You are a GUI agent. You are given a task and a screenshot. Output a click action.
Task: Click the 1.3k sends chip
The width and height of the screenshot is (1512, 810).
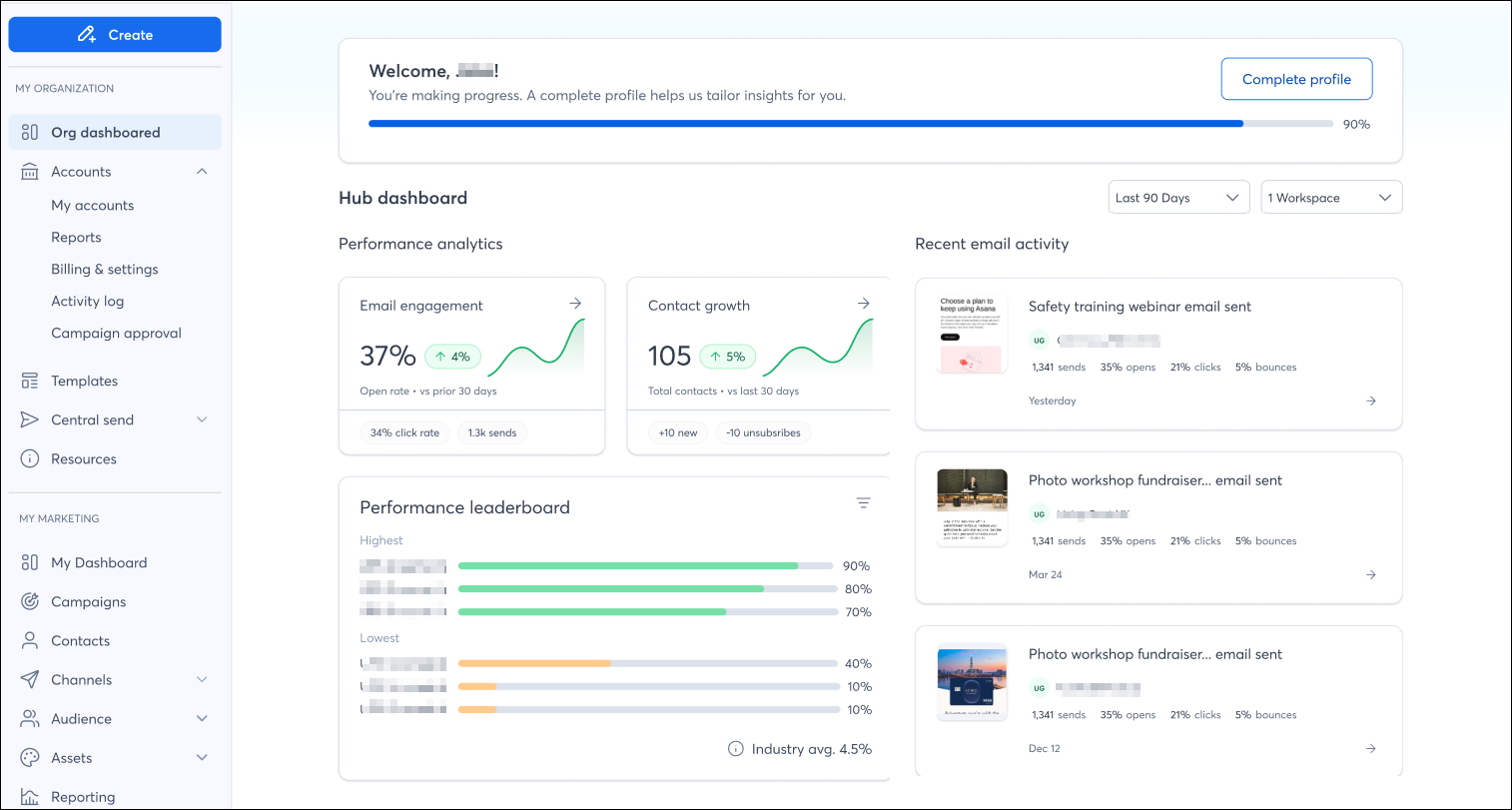tap(492, 433)
